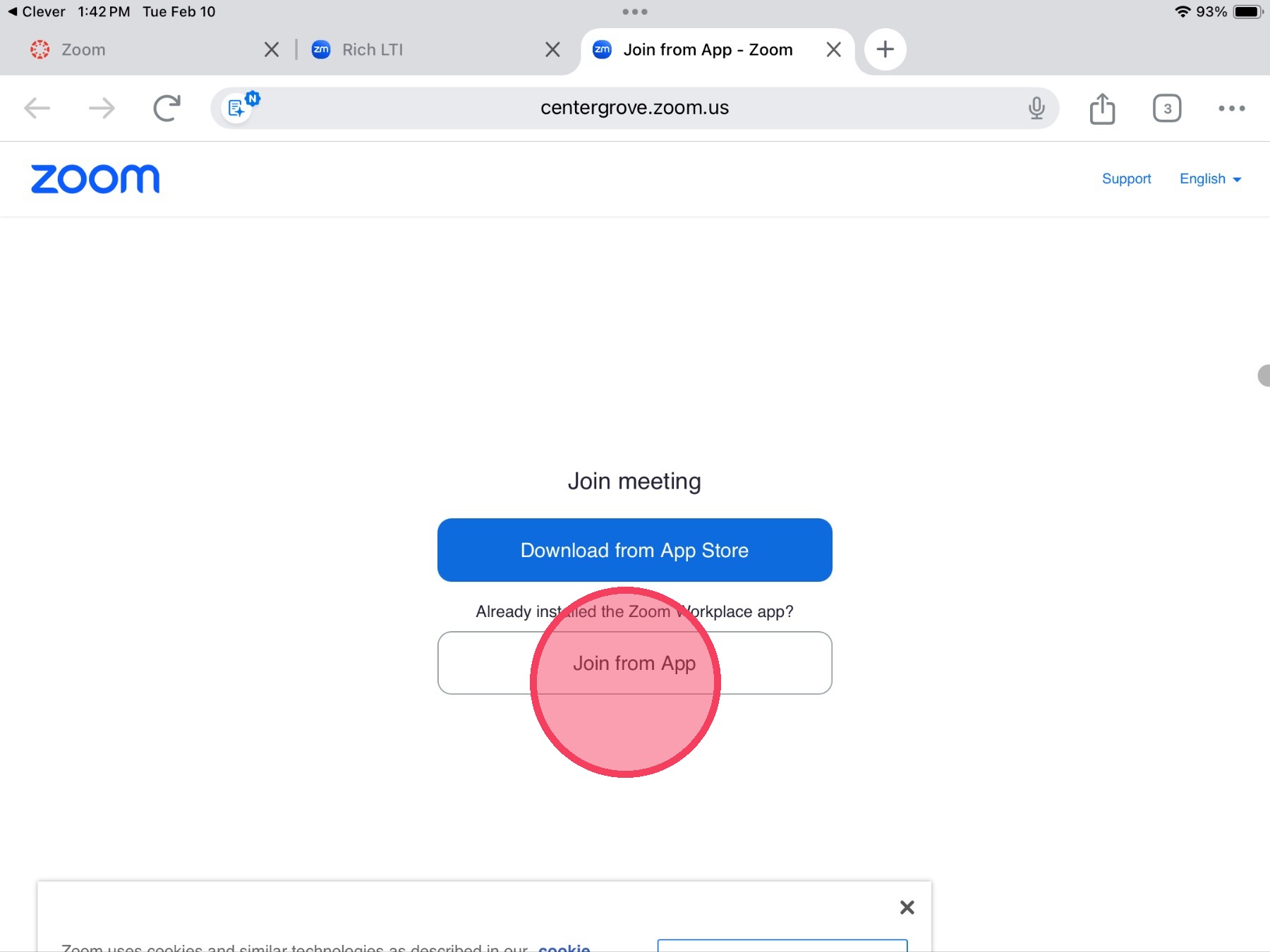This screenshot has height=952, width=1270.
Task: Show the tab switcher with 3 tabs
Action: click(1167, 108)
